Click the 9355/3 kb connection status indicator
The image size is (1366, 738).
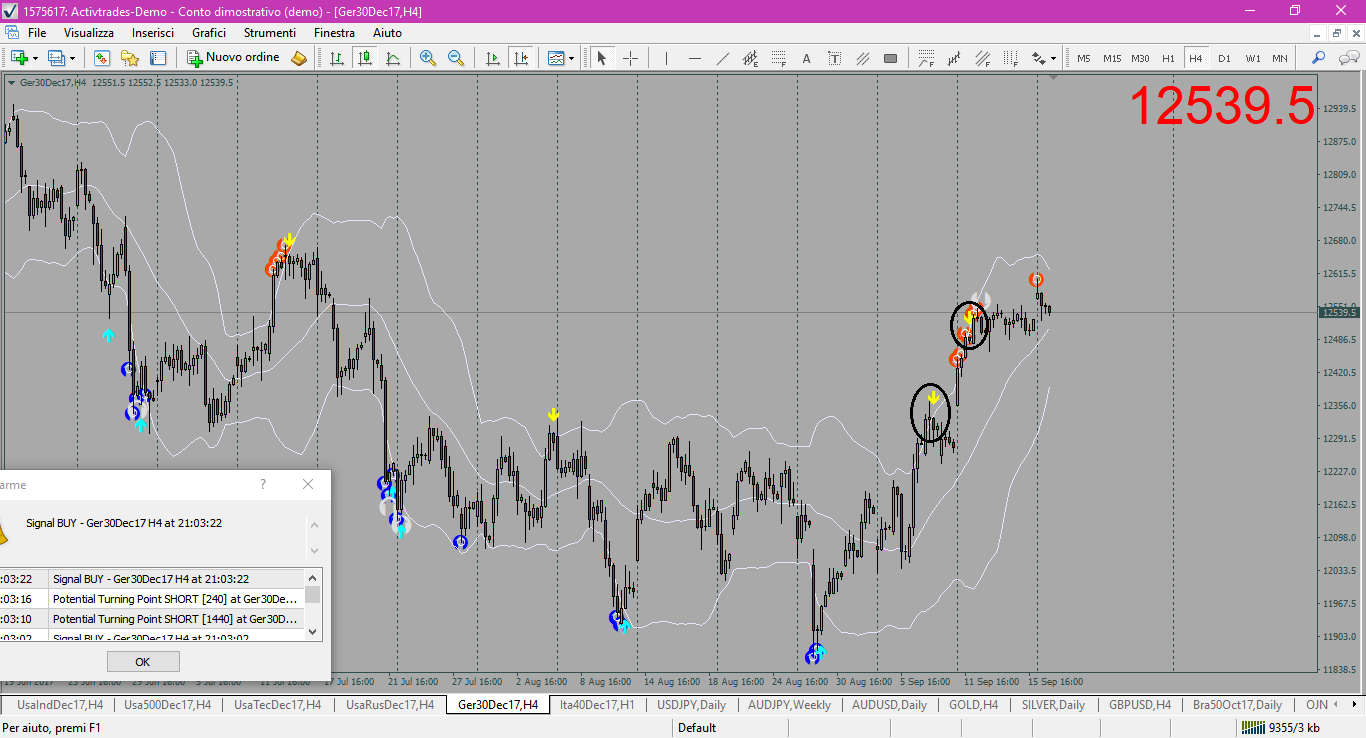pos(1281,728)
